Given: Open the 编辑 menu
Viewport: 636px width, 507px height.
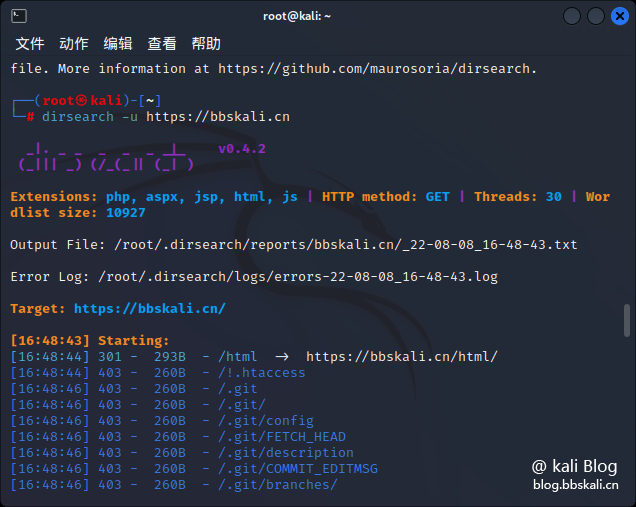Looking at the screenshot, I should pyautogui.click(x=118, y=43).
